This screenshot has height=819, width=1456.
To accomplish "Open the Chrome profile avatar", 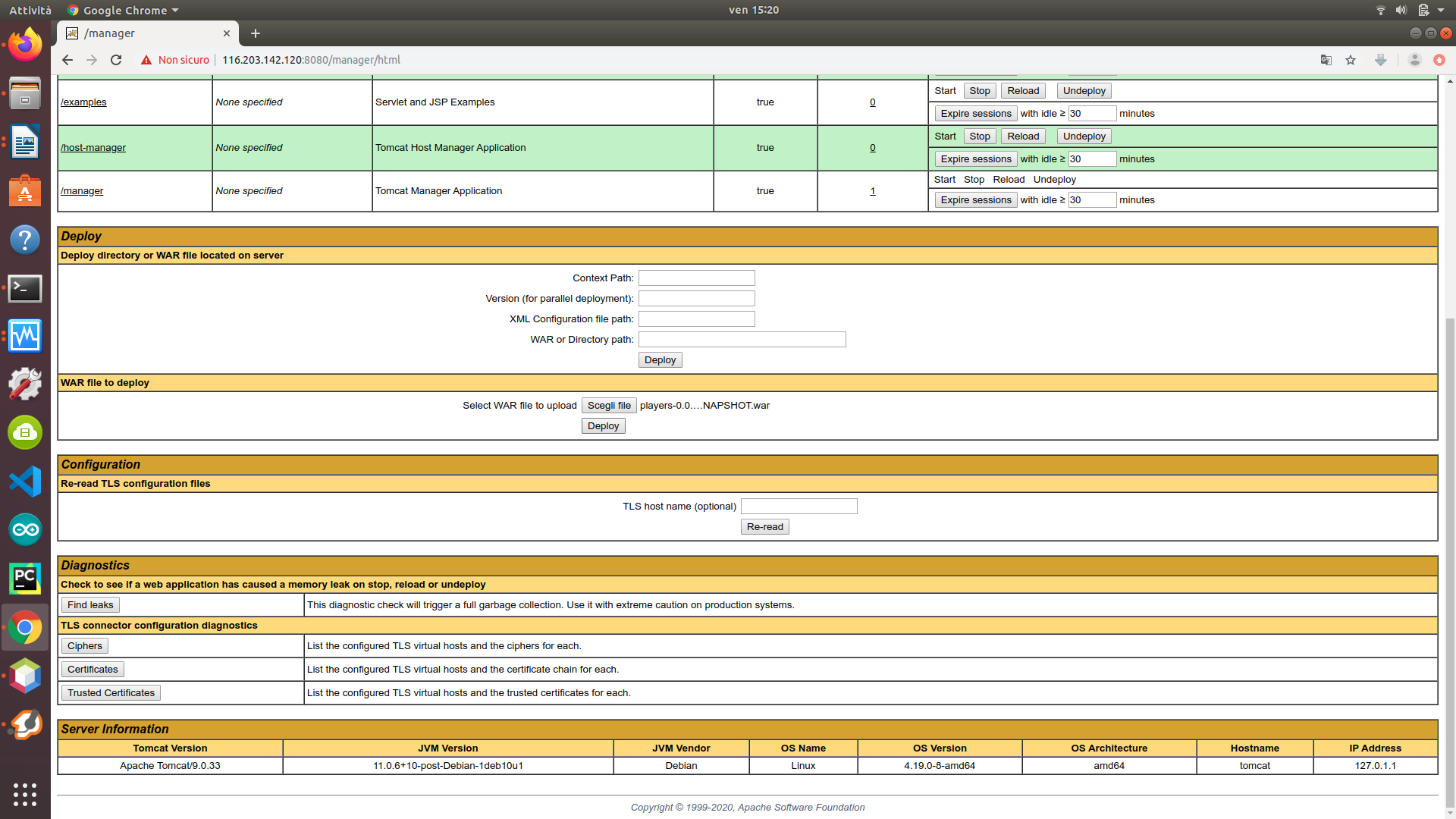I will click(x=1414, y=60).
